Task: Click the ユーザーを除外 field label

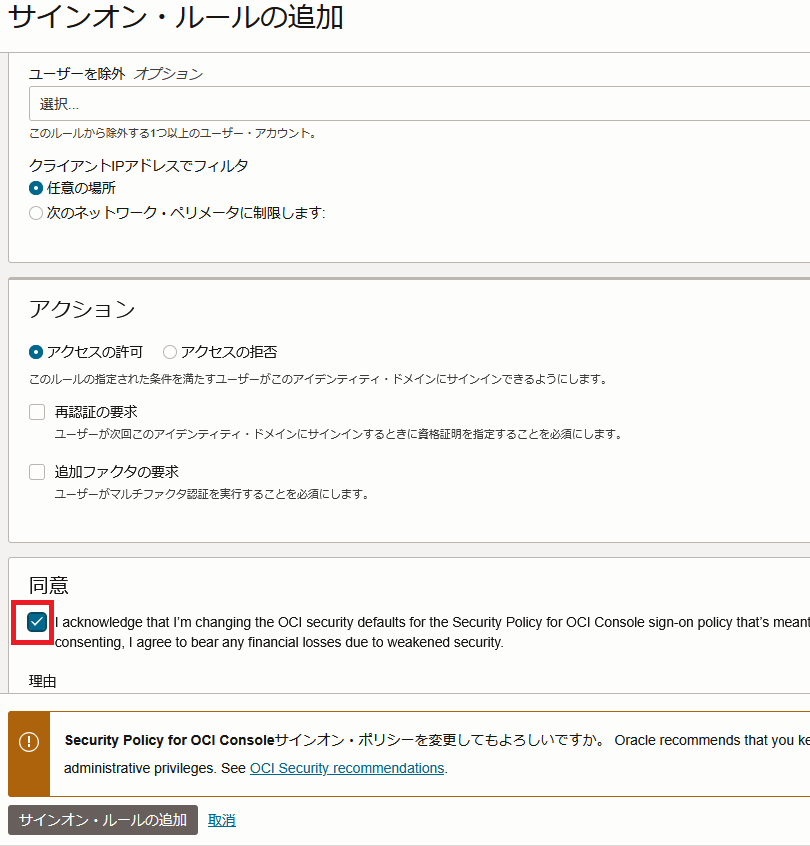Action: [77, 73]
